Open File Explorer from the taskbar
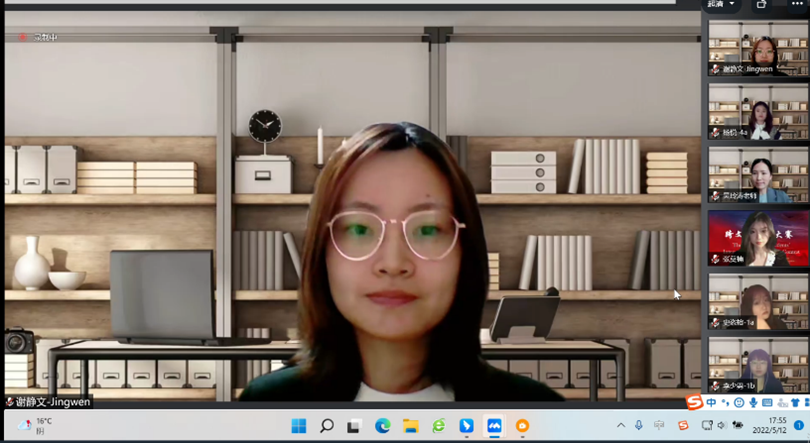 point(411,426)
